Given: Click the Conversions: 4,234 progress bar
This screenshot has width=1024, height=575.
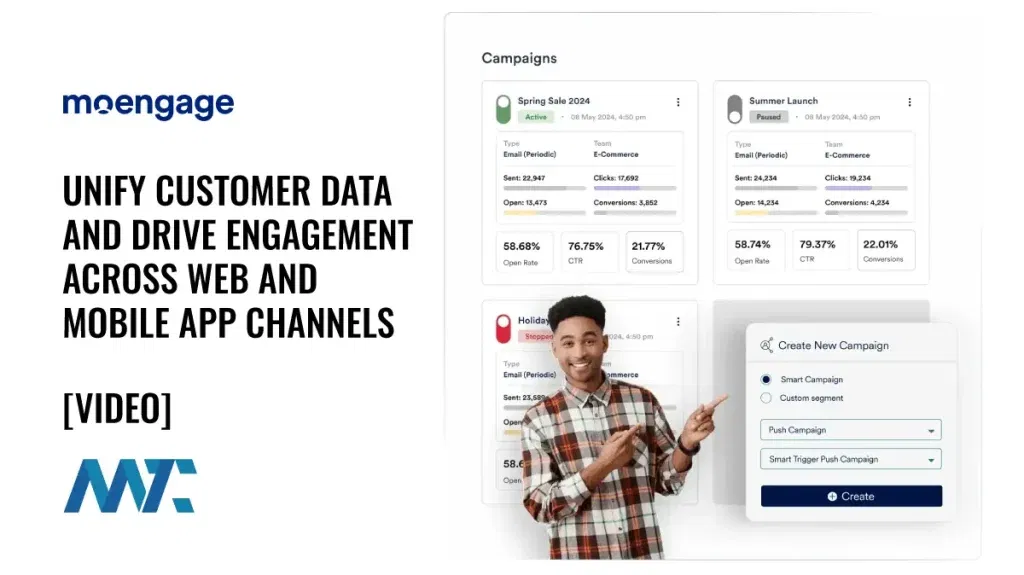Looking at the screenshot, I should coord(866,213).
